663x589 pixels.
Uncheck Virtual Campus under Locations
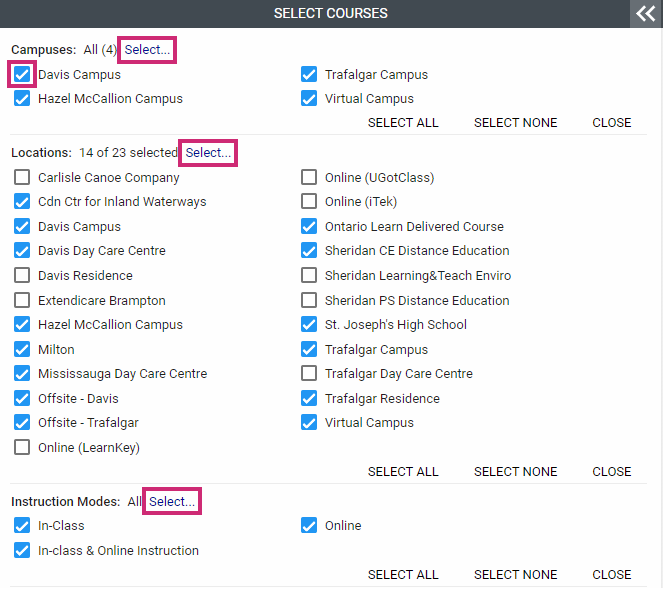pos(309,423)
